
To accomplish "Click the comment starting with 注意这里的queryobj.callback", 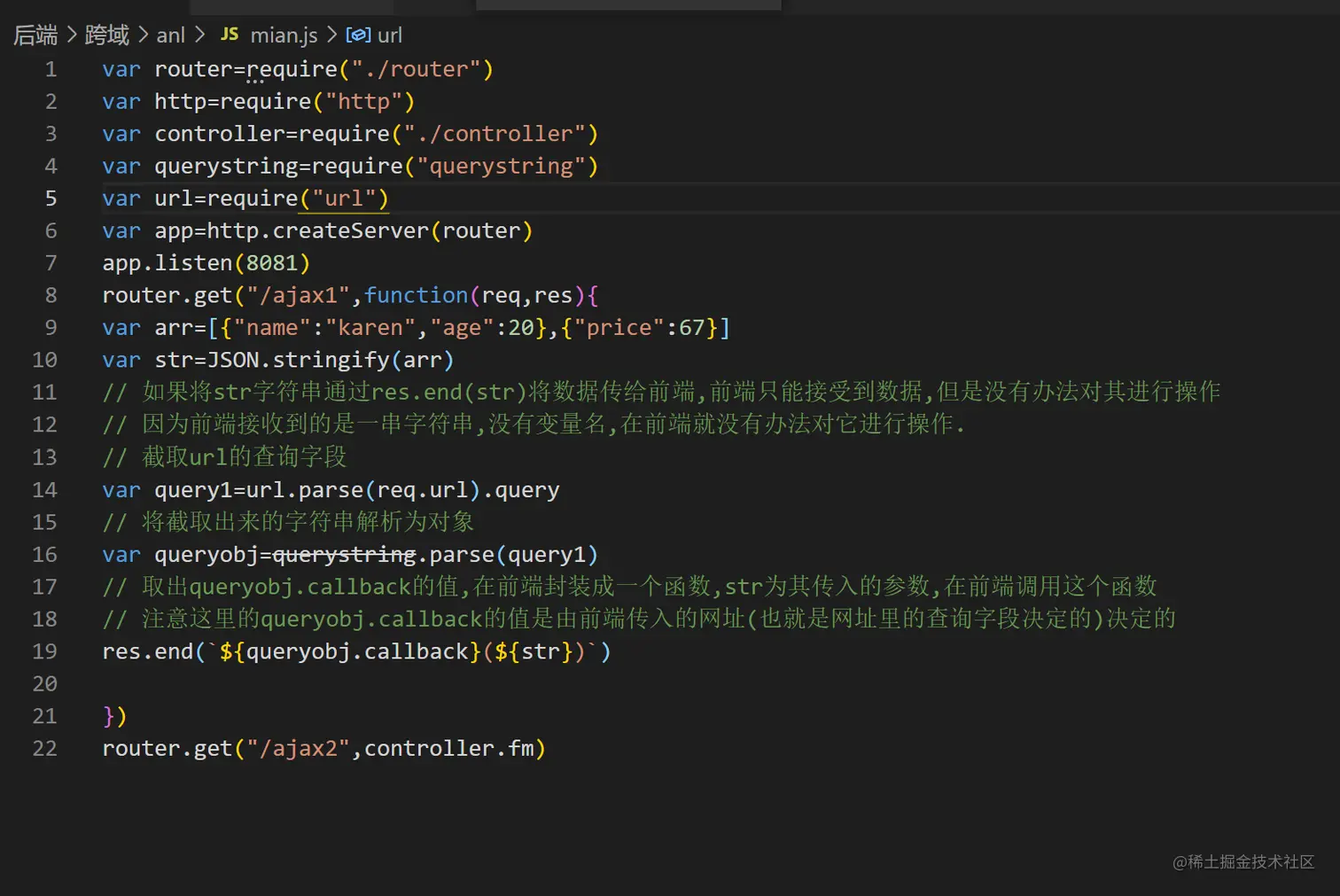I will [639, 619].
